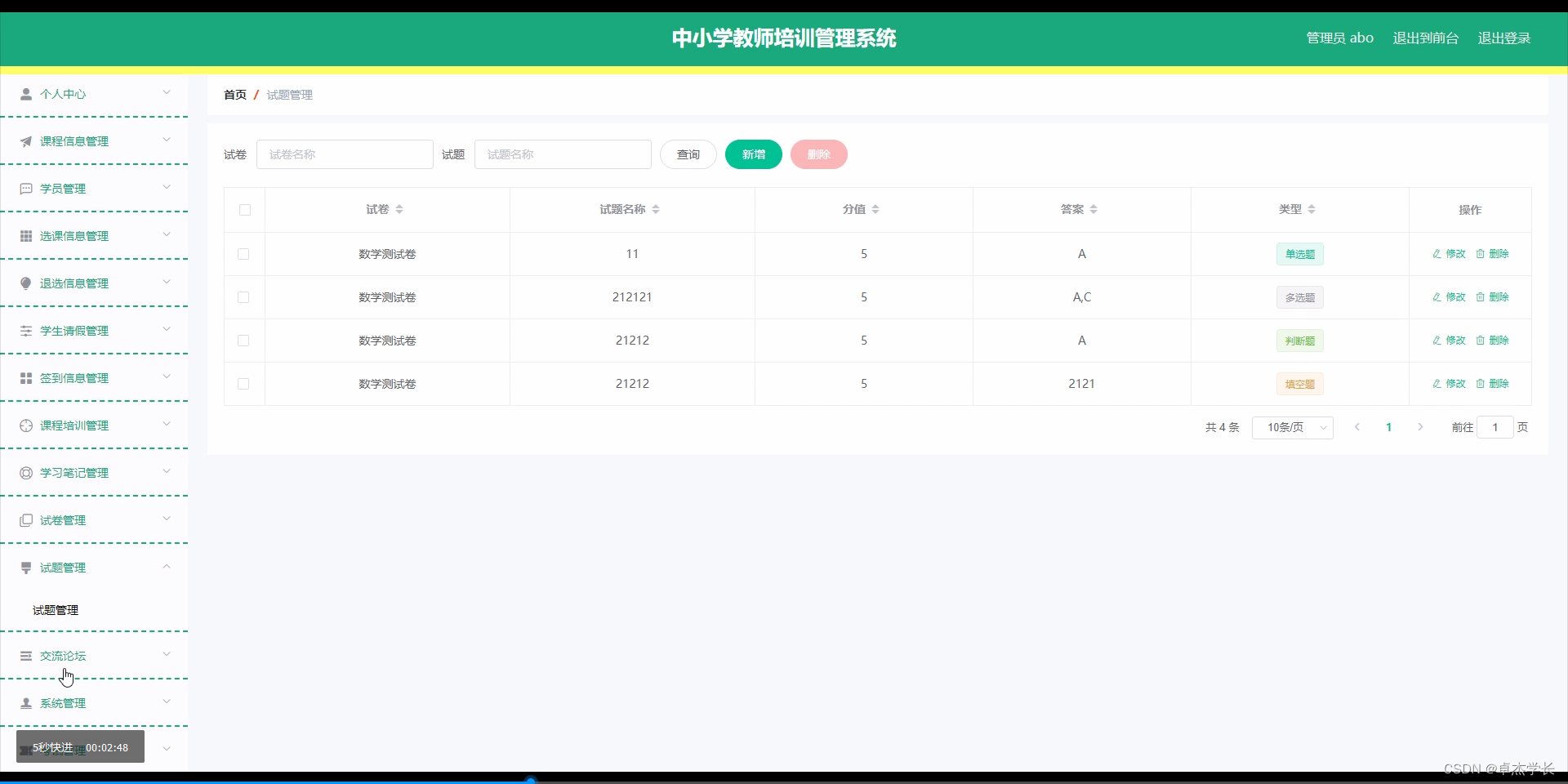The image size is (1568, 784).
Task: Click the 选课信息管理 grid icon
Action: 25,234
